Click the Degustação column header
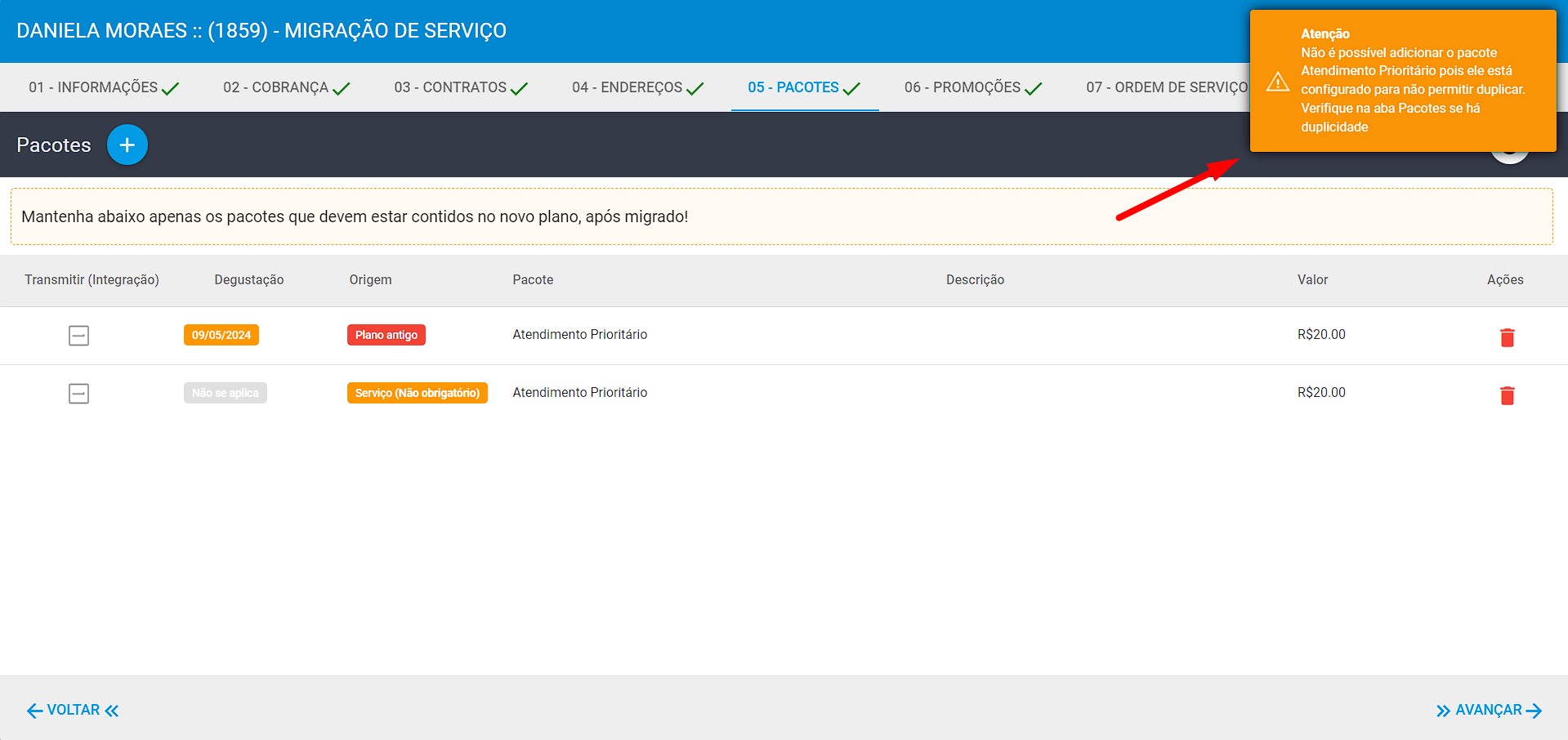Image resolution: width=1568 pixels, height=740 pixels. [249, 279]
